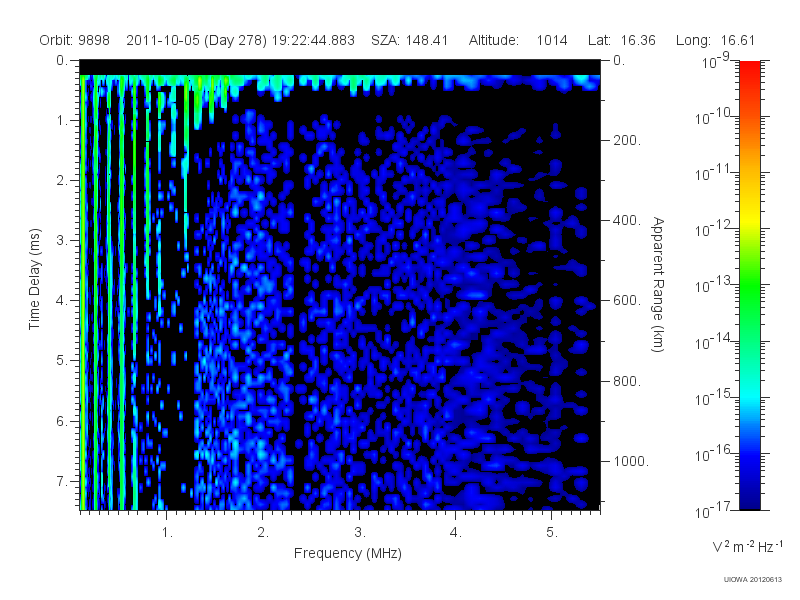The width and height of the screenshot is (800, 600).
Task: Click the Time Delay (ms) axis title
Action: tap(34, 279)
